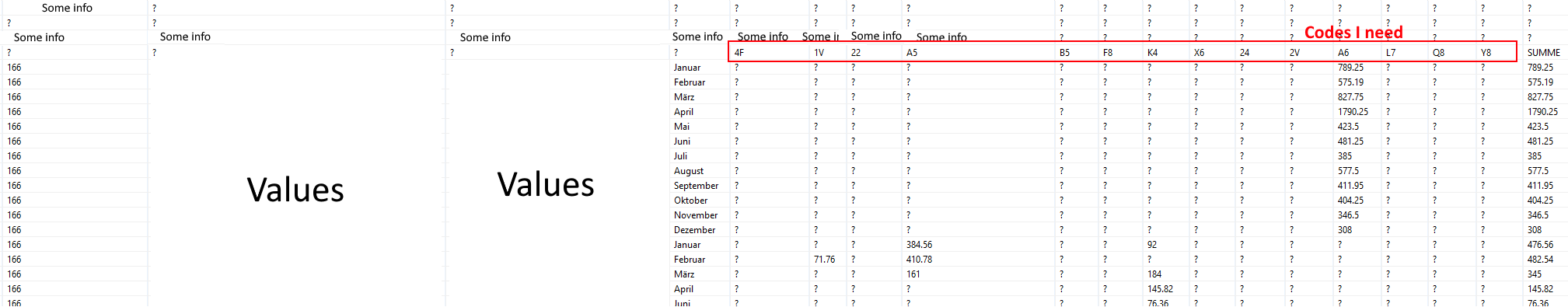Click the 476.56 total in SUMME column
Screen dimensions: 1568x307
1540,245
